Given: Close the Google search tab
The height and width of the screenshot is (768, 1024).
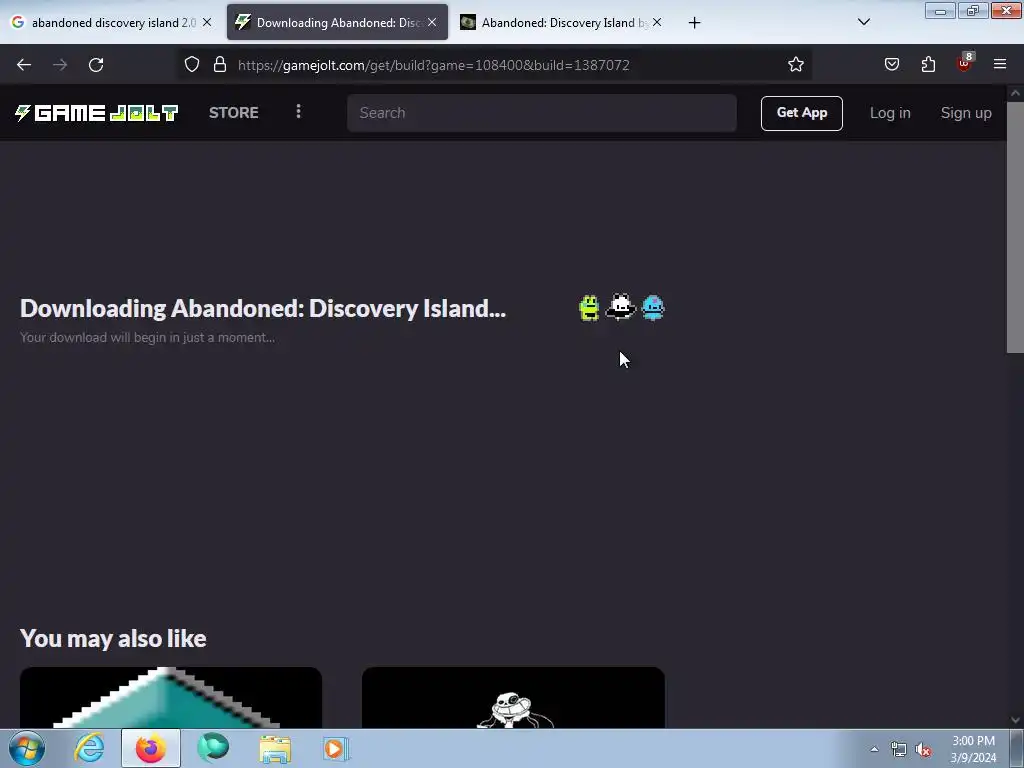Looking at the screenshot, I should click(x=207, y=23).
